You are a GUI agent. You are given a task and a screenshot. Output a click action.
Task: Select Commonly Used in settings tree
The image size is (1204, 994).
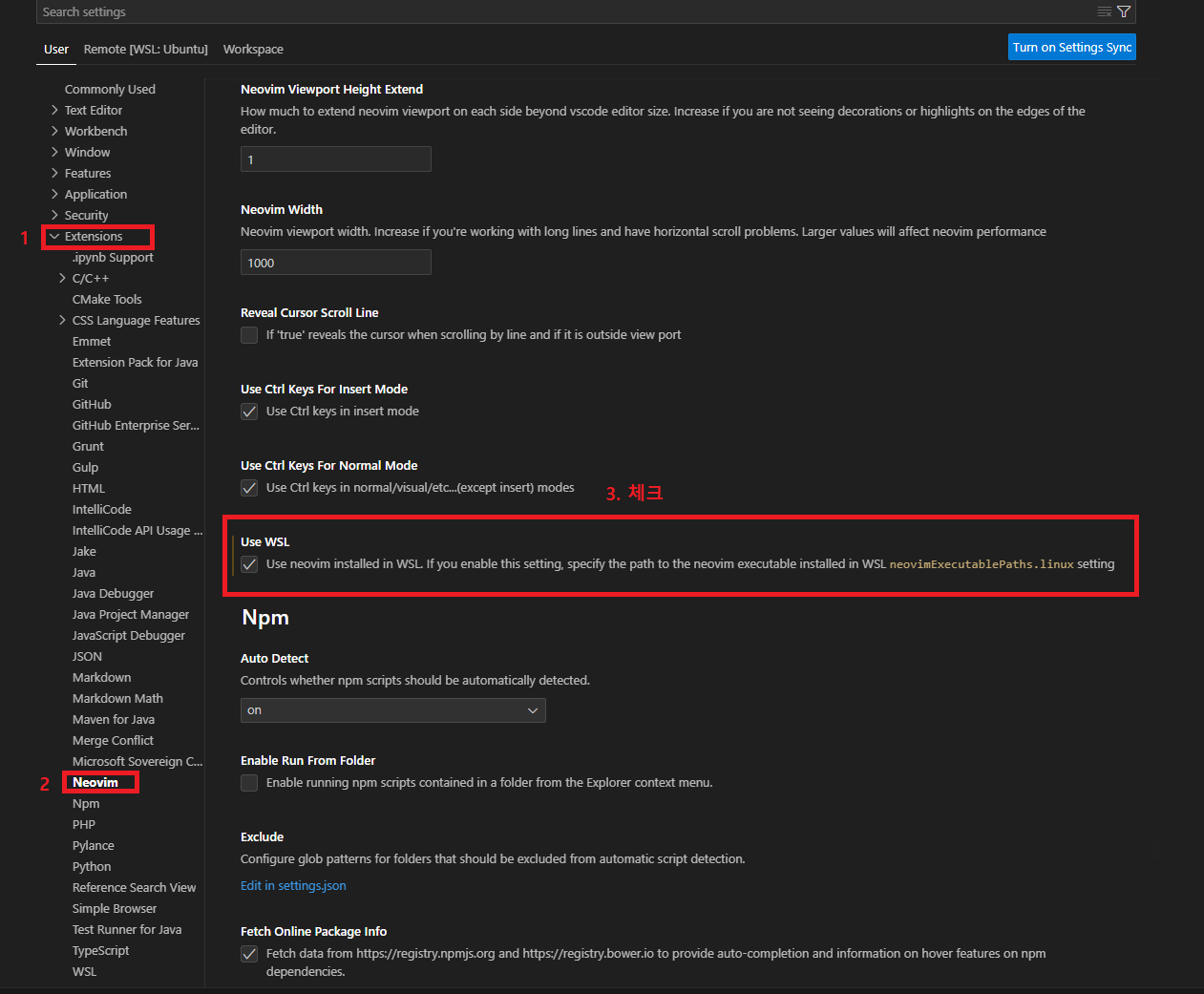pos(110,89)
